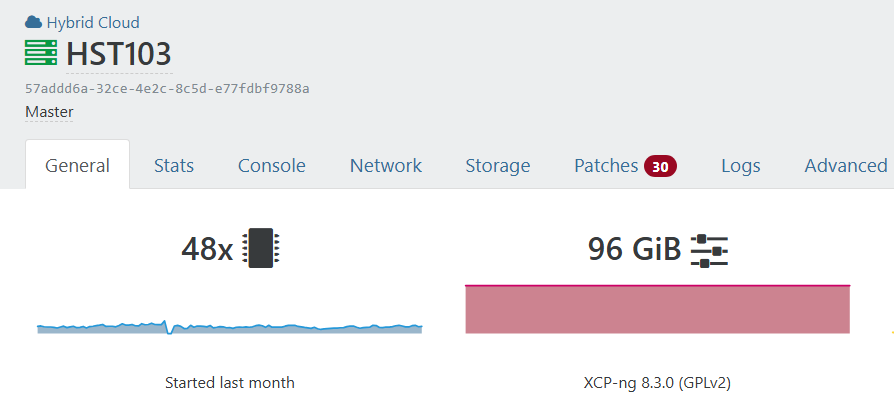The image size is (894, 409).
Task: View the Logs tab
Action: (741, 166)
